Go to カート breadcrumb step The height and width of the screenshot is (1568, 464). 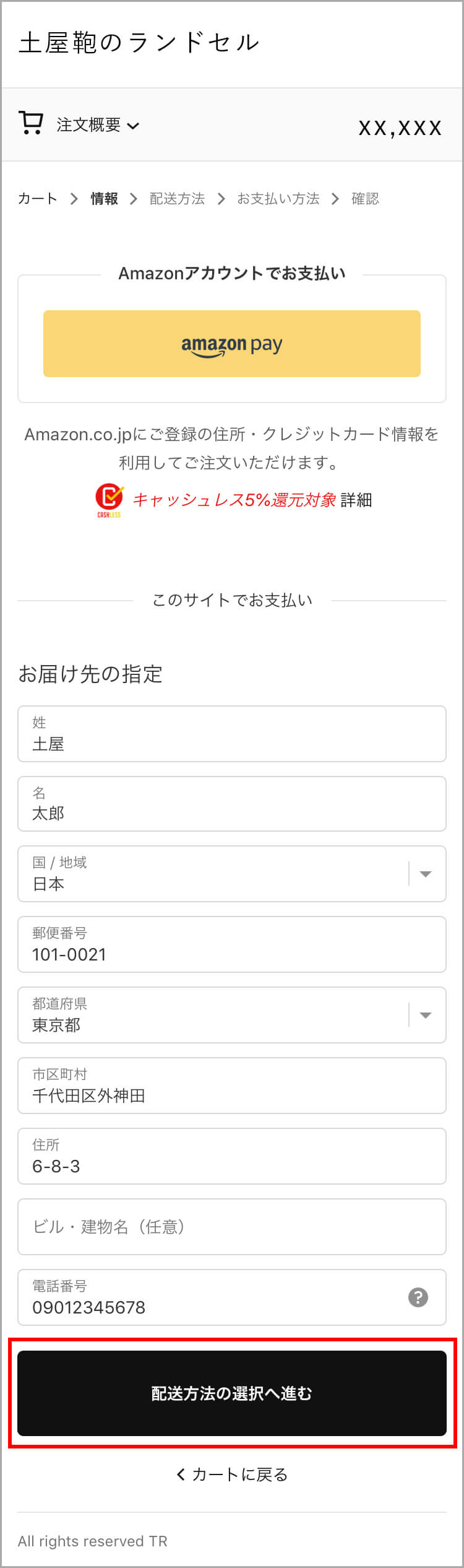[38, 199]
